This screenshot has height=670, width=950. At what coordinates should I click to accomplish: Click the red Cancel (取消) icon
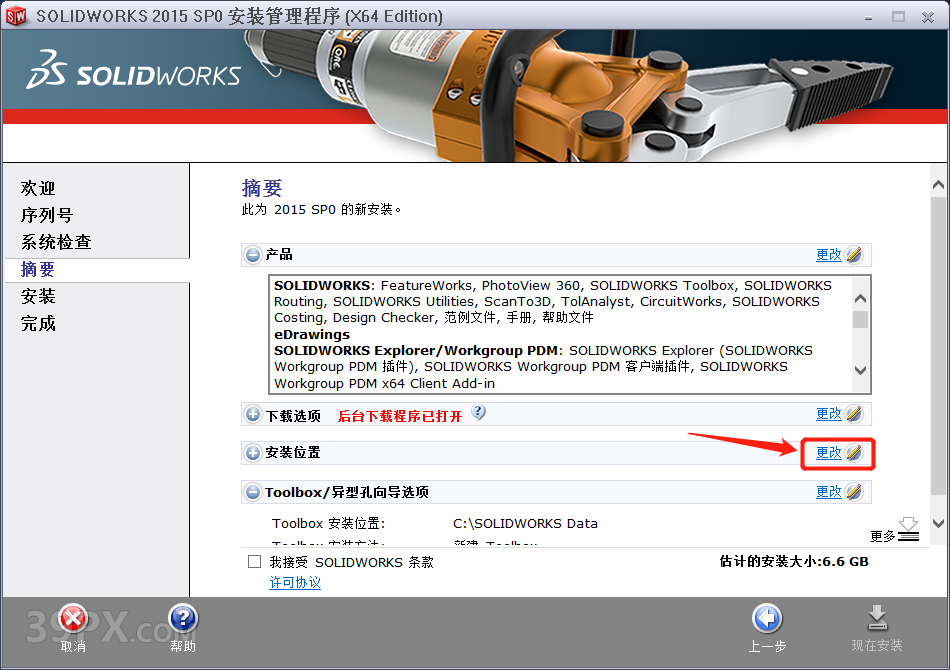point(73,618)
